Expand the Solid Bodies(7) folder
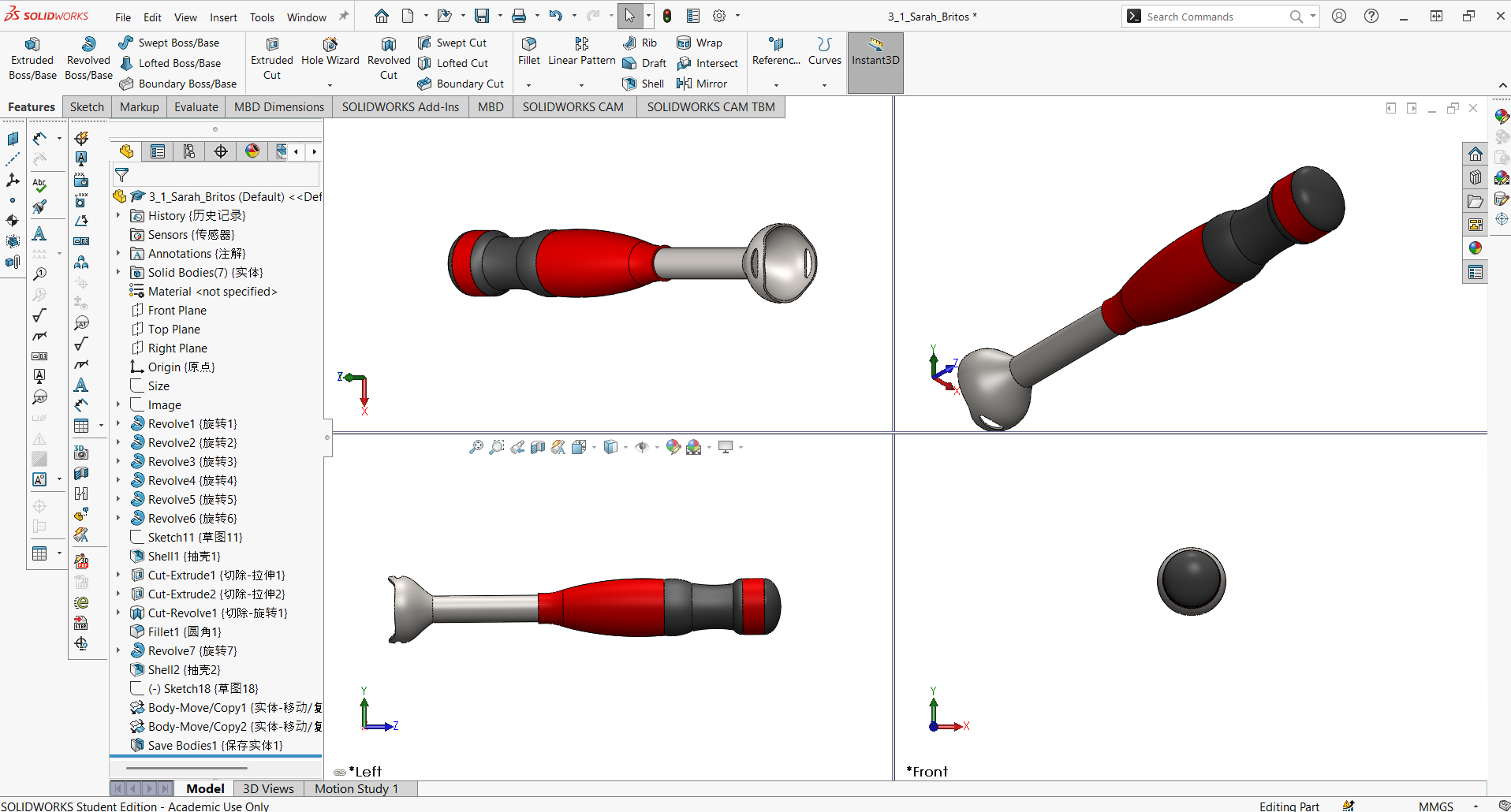 pos(118,272)
